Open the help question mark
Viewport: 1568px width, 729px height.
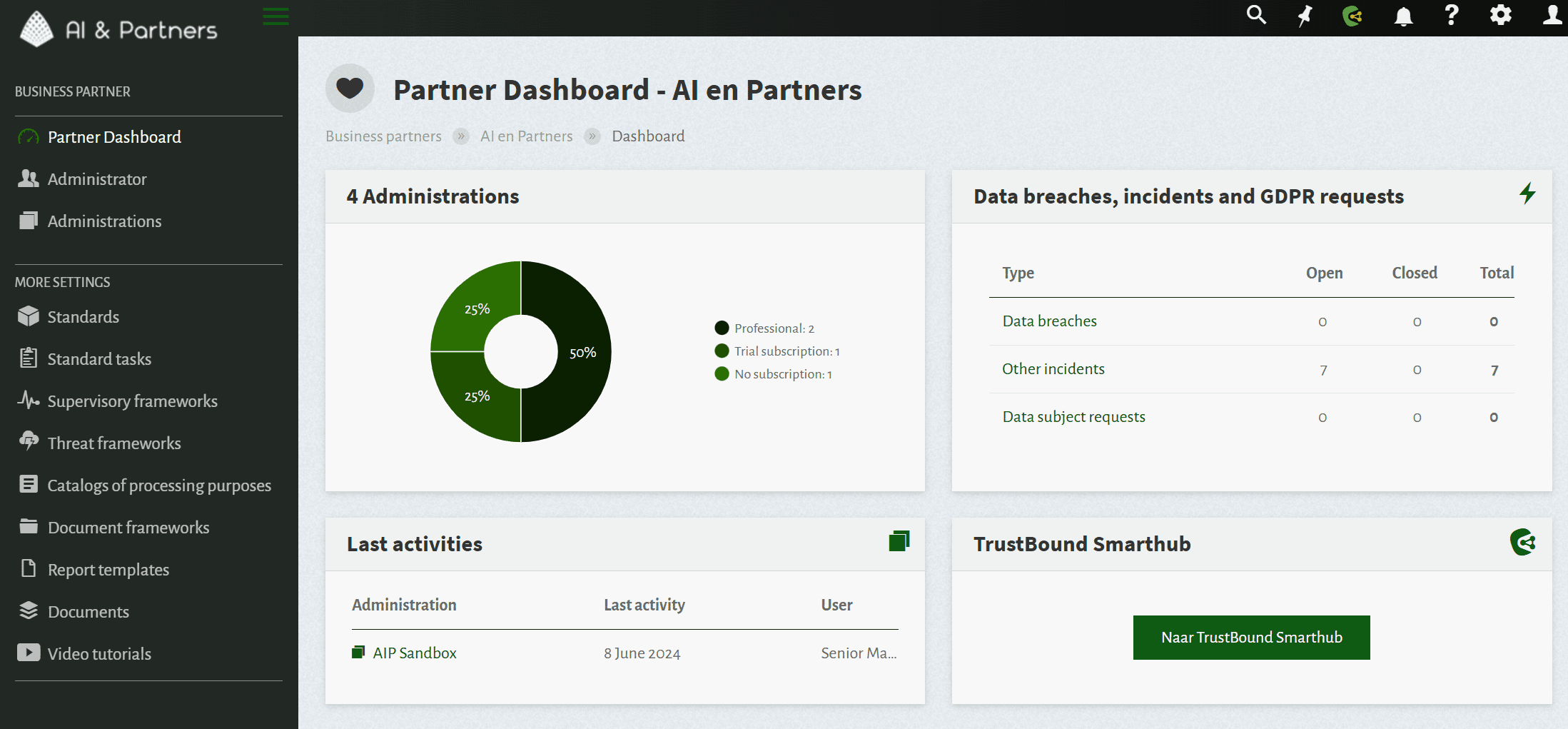point(1451,15)
